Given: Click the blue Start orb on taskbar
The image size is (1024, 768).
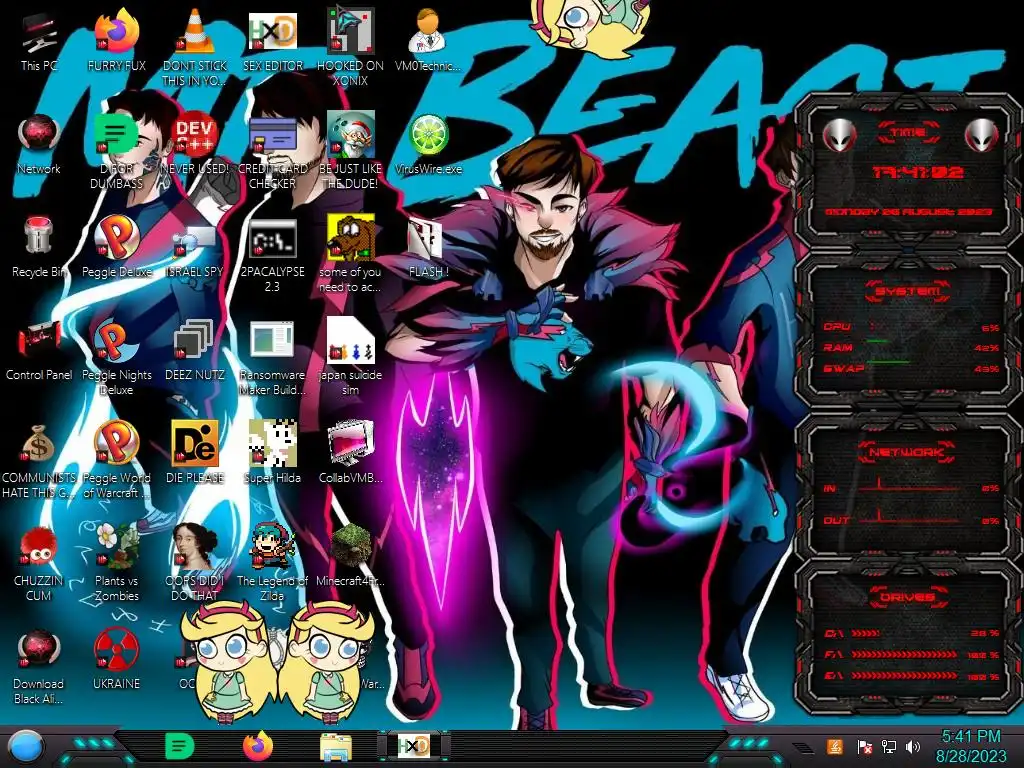Looking at the screenshot, I should [25, 747].
